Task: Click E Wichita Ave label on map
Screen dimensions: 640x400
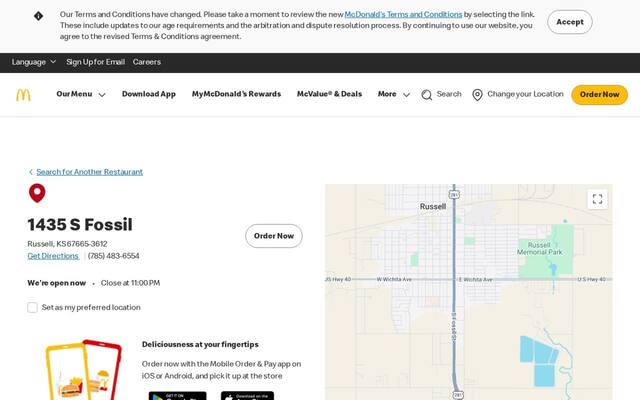Action: point(476,280)
